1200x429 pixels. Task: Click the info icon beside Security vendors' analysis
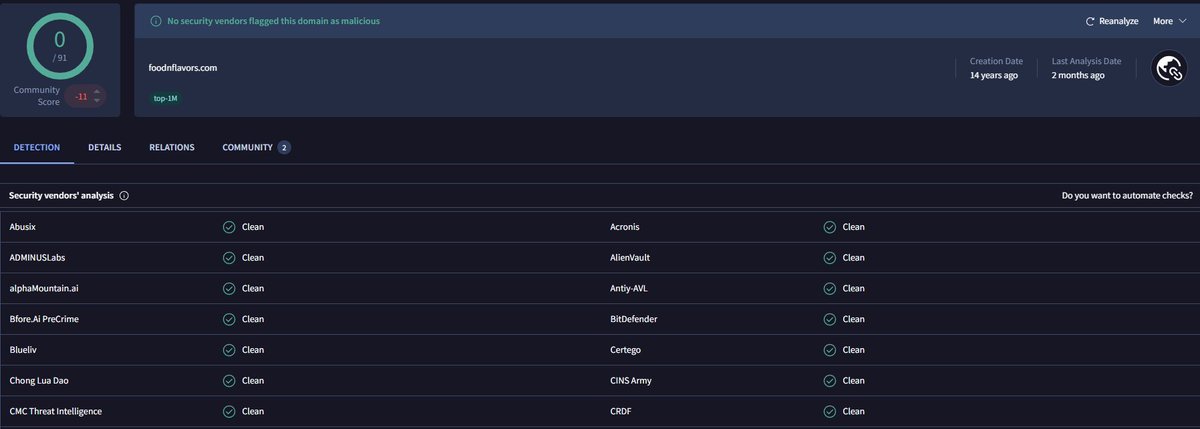pos(124,196)
